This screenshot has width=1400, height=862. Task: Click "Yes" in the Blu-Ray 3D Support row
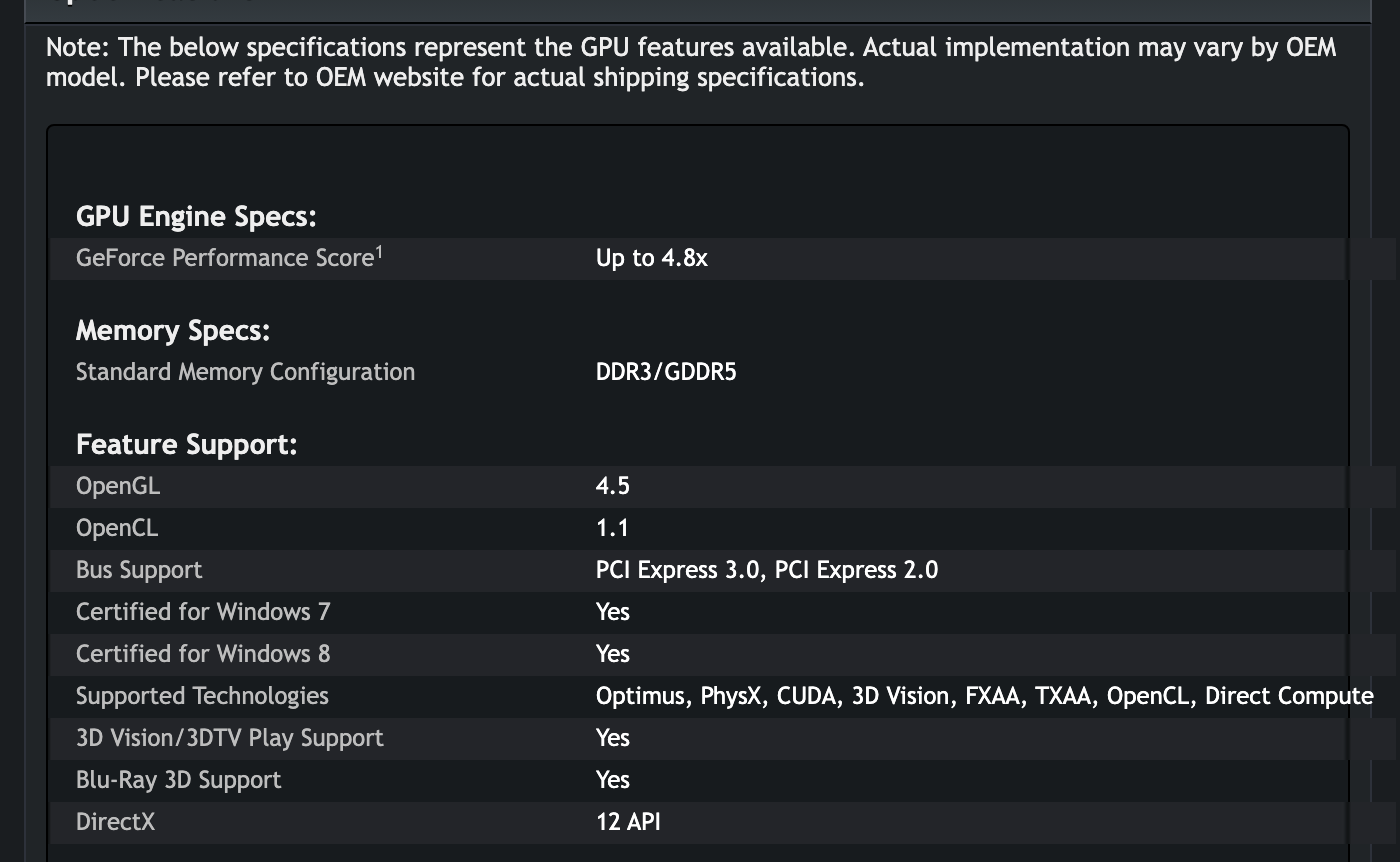pyautogui.click(x=613, y=780)
